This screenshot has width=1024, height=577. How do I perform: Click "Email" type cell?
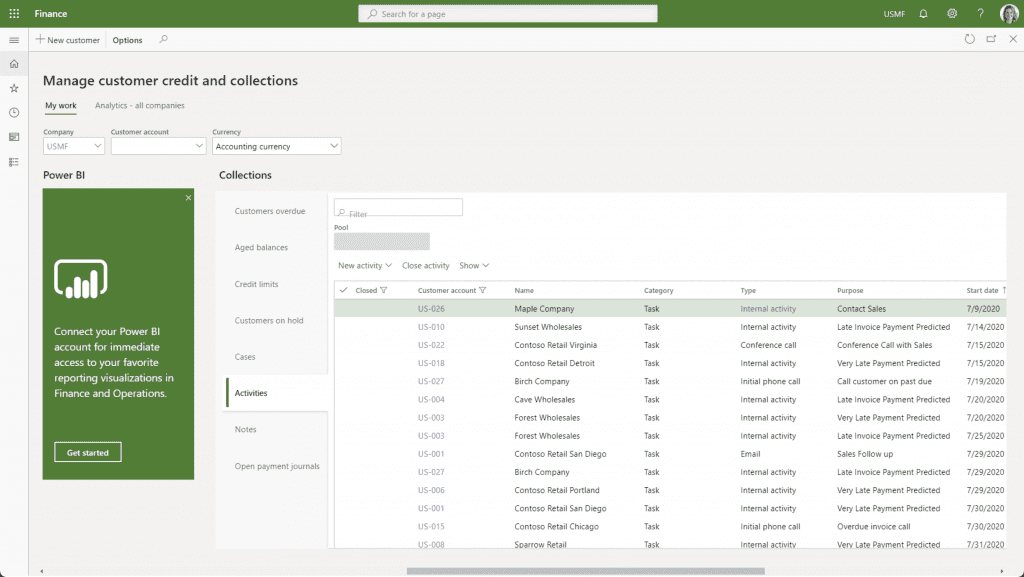pos(750,454)
